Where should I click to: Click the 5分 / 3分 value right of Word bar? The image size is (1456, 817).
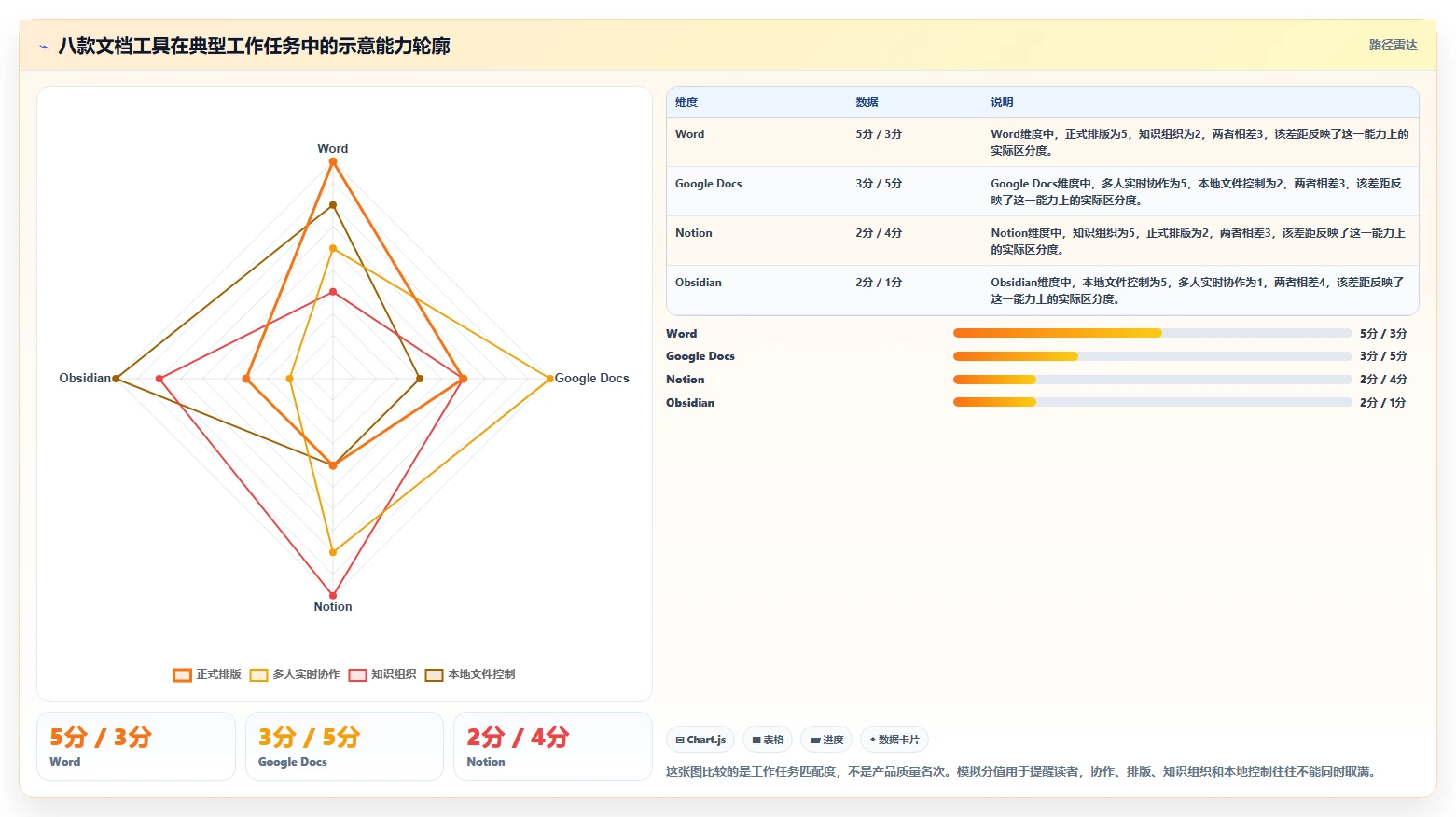[1383, 333]
